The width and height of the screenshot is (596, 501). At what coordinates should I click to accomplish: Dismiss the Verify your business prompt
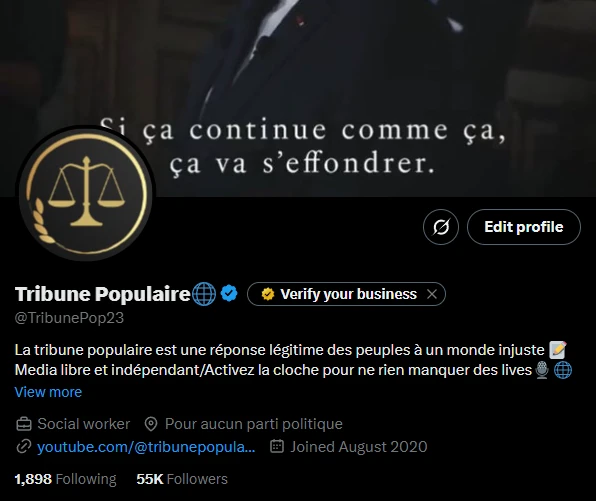click(432, 294)
